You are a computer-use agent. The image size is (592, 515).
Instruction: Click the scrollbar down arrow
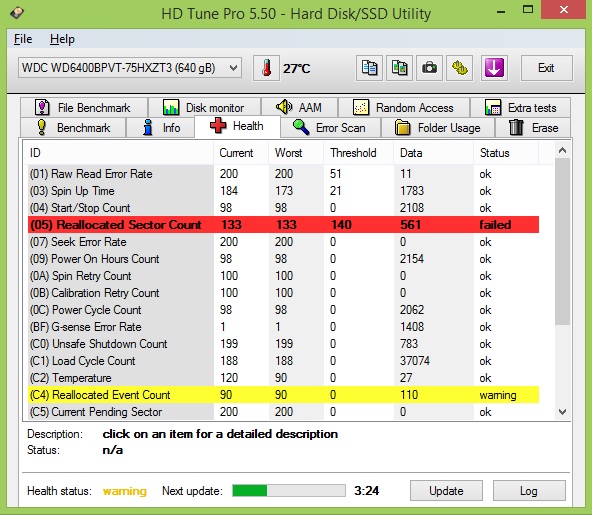point(562,412)
